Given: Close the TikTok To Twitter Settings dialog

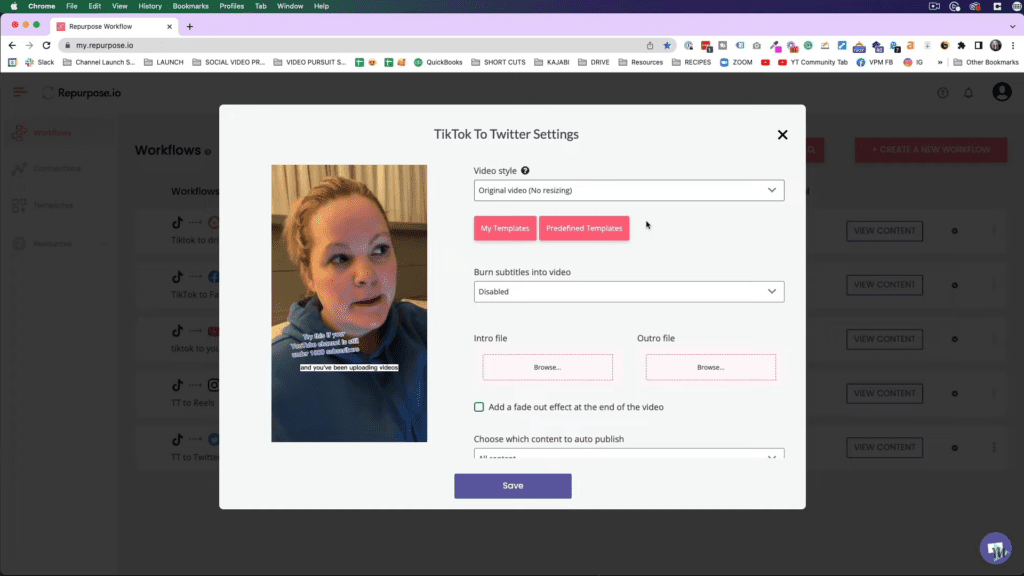Looking at the screenshot, I should click(782, 135).
